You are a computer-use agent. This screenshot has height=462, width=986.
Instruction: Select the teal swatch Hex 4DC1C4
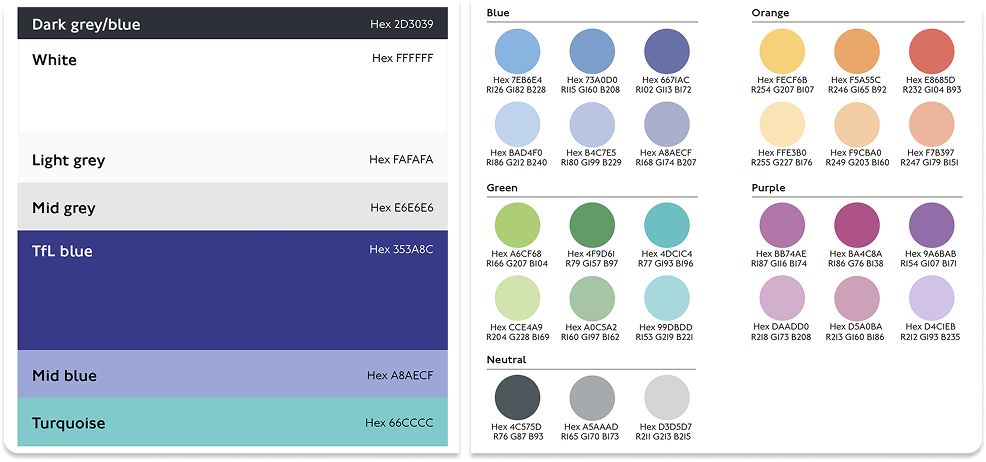(x=668, y=224)
